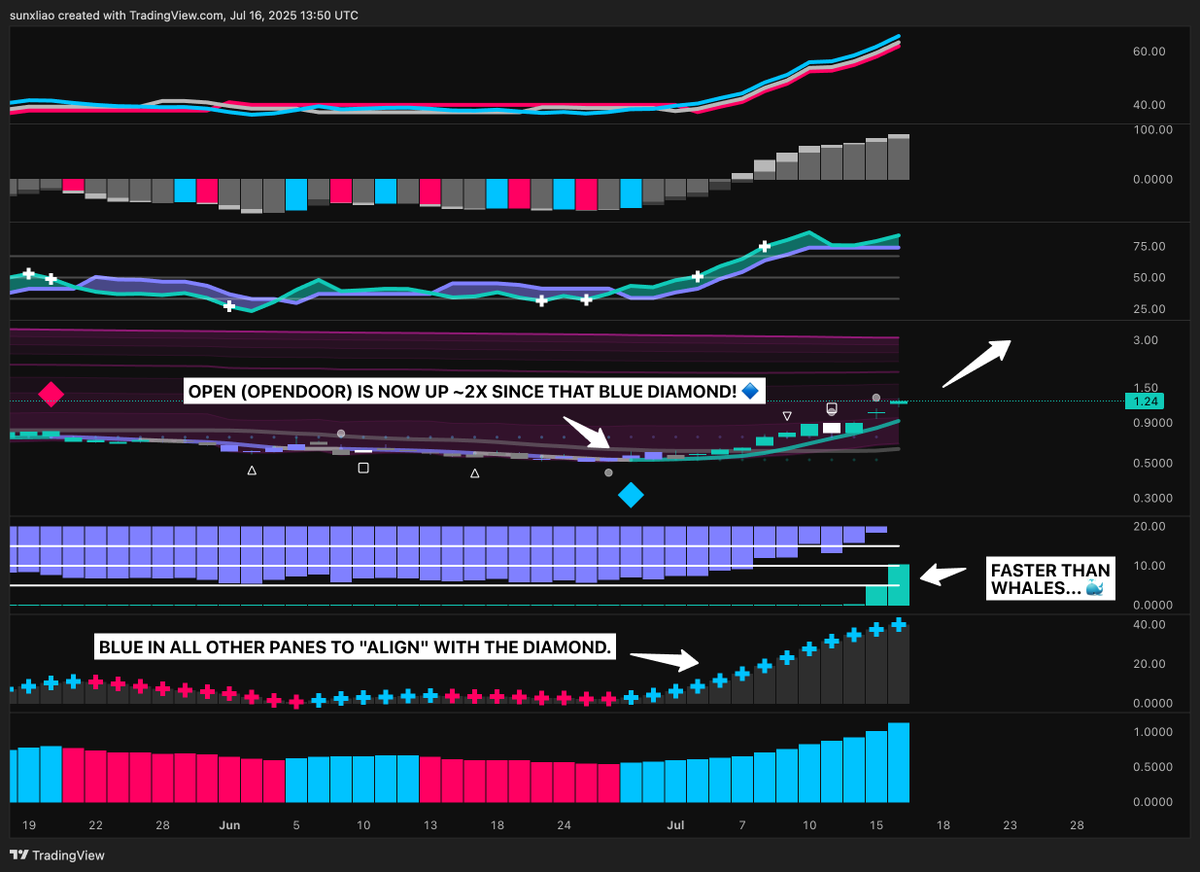Click the blue diamond signal marker

[631, 494]
